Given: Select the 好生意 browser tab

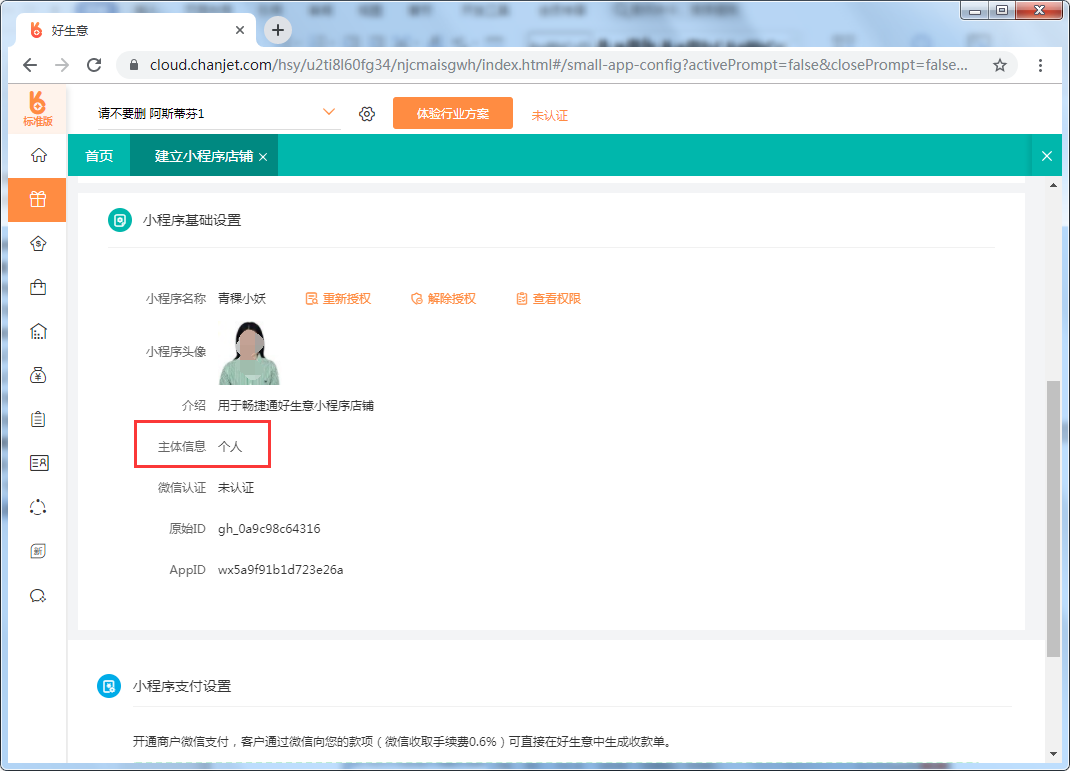Looking at the screenshot, I should pyautogui.click(x=136, y=30).
